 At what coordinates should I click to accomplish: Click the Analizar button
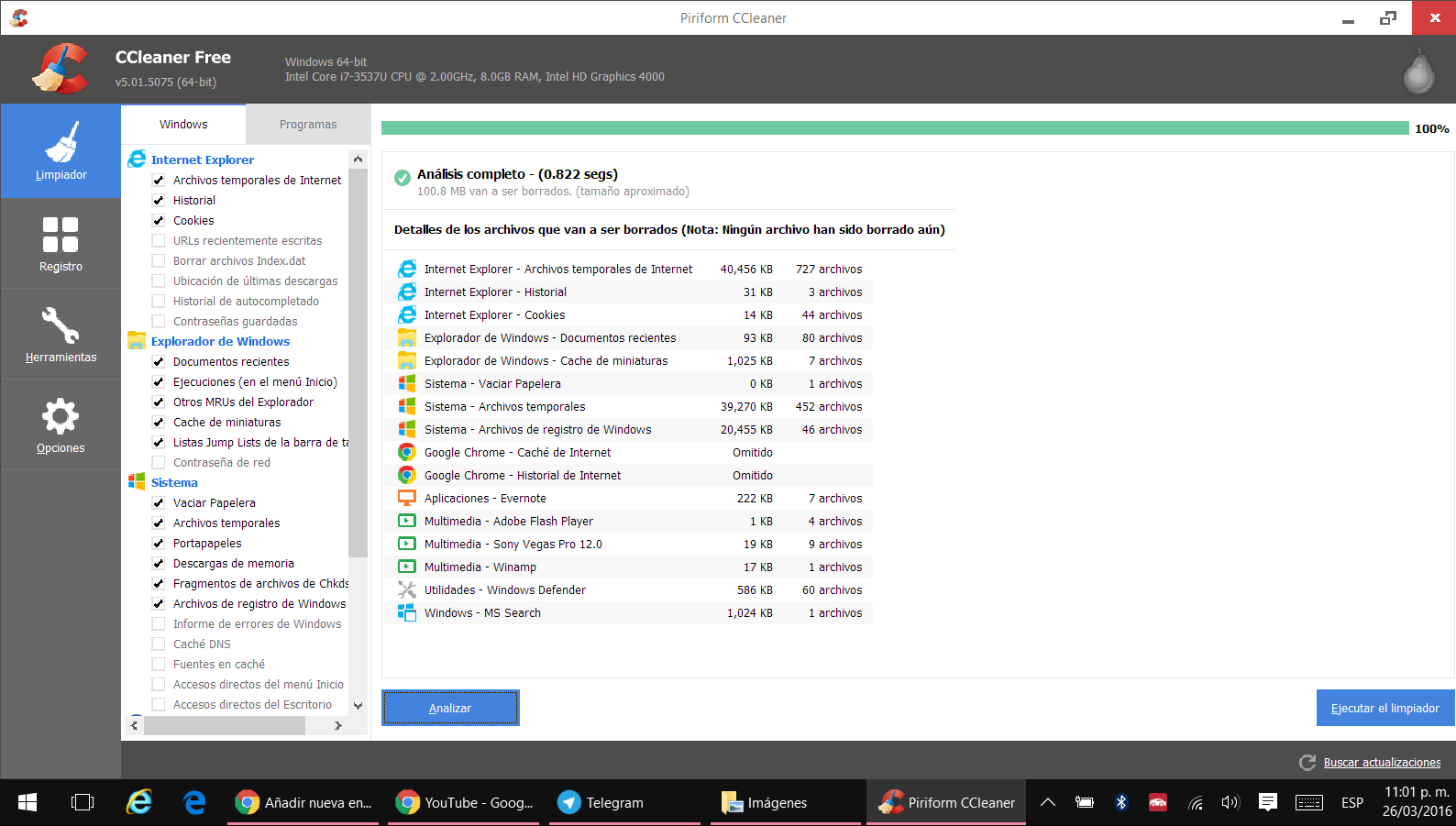[x=450, y=708]
